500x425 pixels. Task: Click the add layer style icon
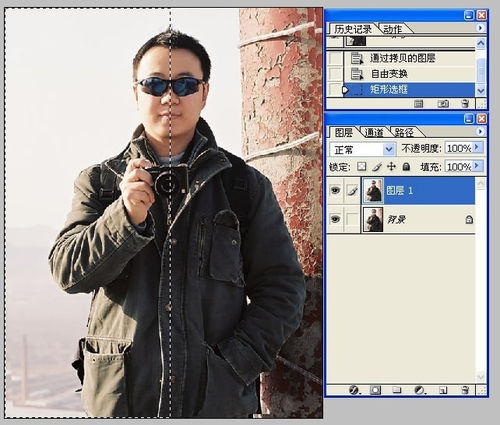click(x=353, y=390)
